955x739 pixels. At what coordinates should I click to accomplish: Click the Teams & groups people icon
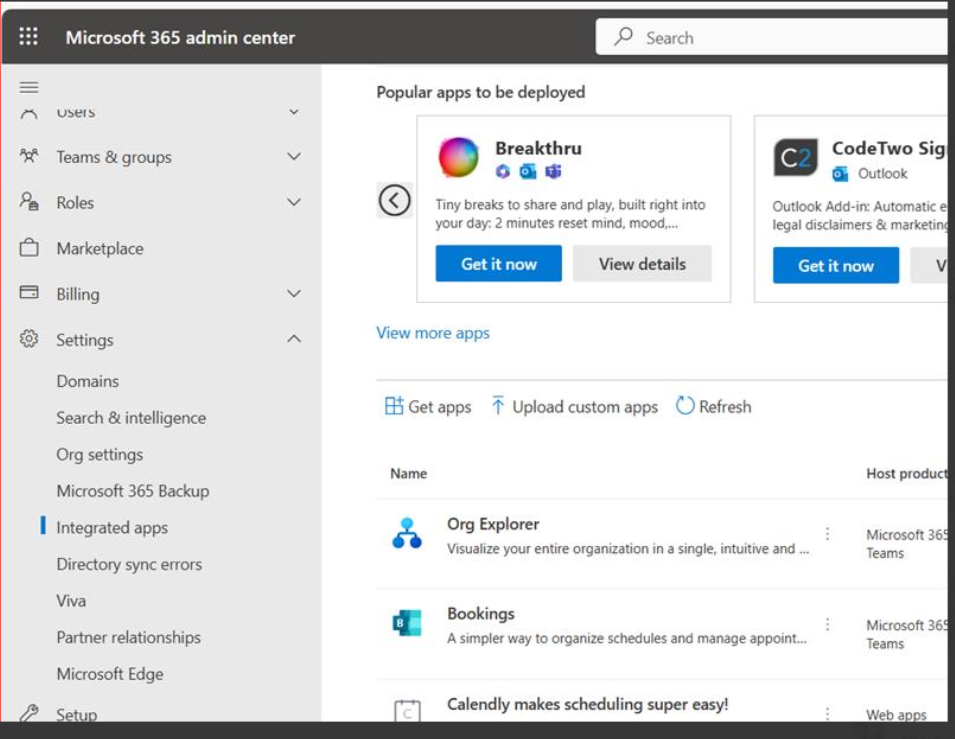[x=29, y=156]
